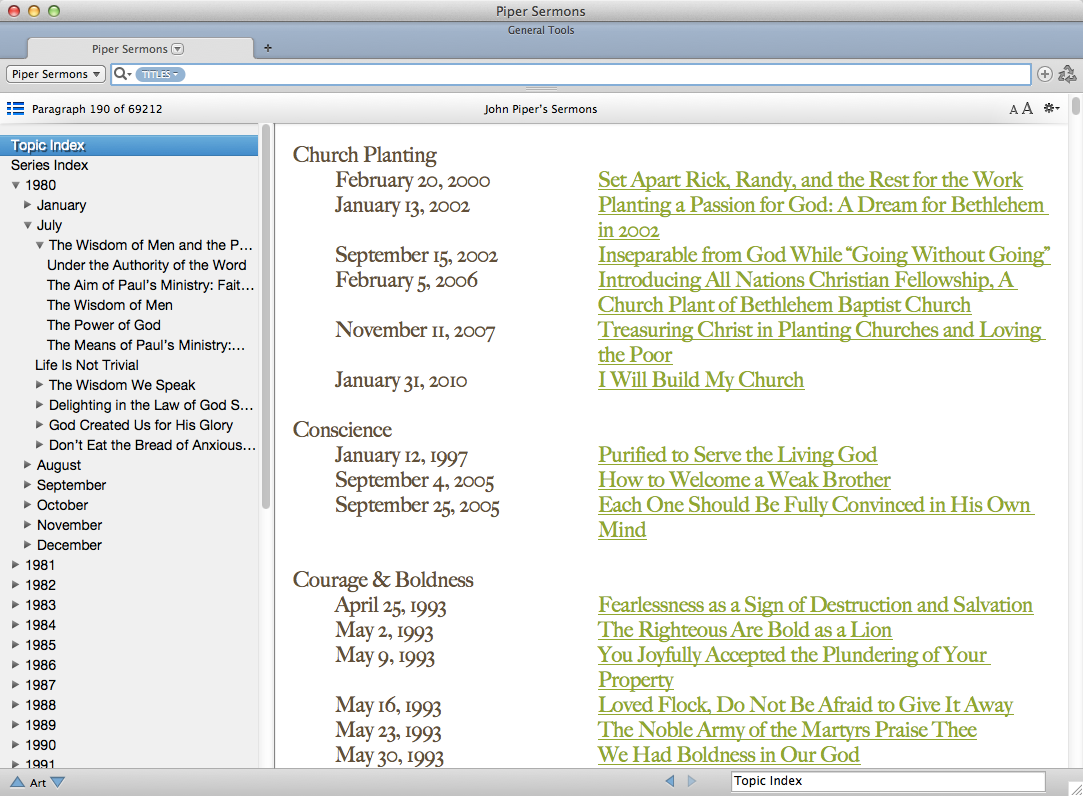Add a new tab with plus button
Image resolution: width=1083 pixels, height=796 pixels.
[268, 48]
